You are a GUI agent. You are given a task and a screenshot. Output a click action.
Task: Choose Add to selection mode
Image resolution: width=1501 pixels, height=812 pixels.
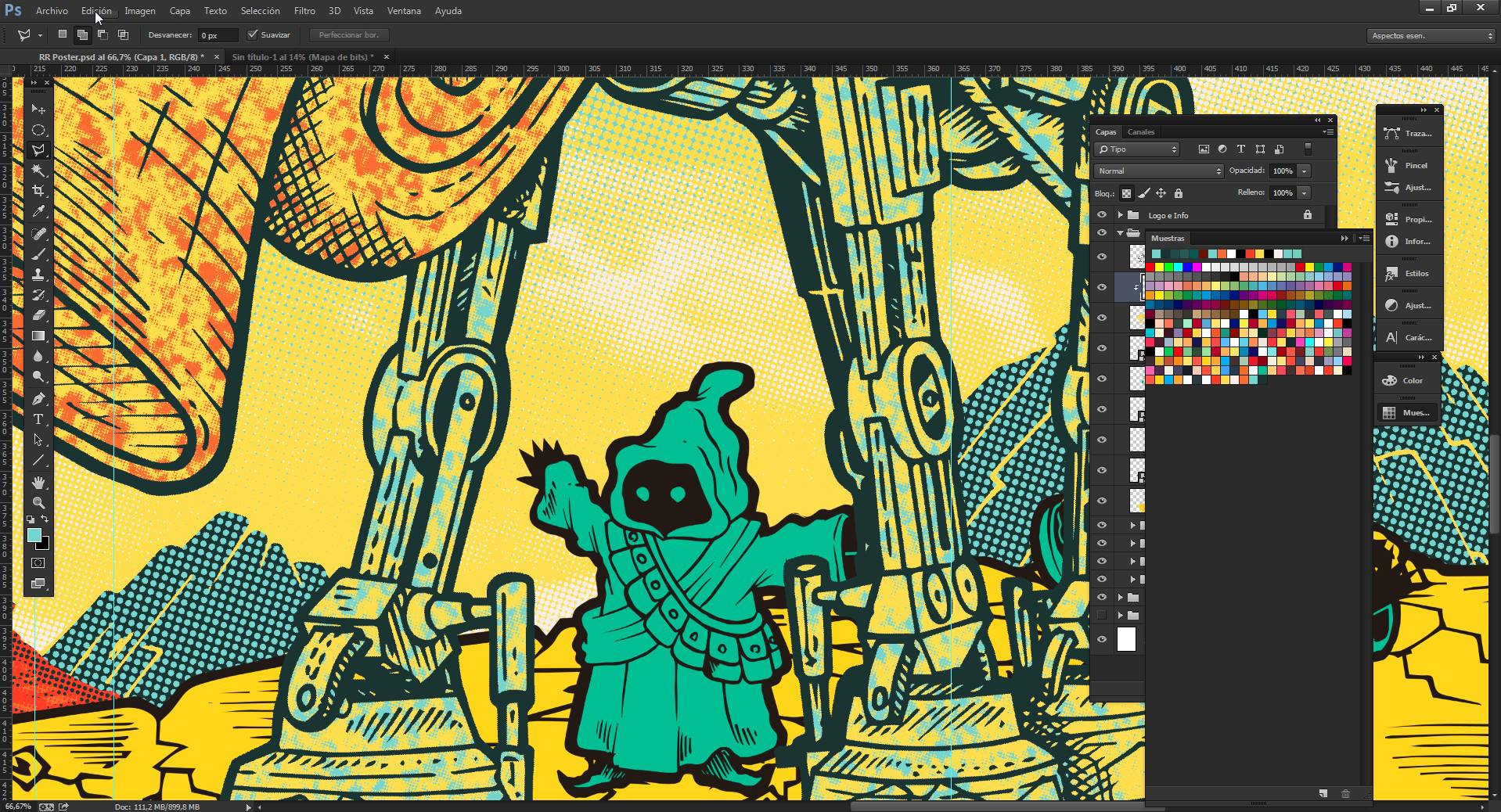pos(82,34)
